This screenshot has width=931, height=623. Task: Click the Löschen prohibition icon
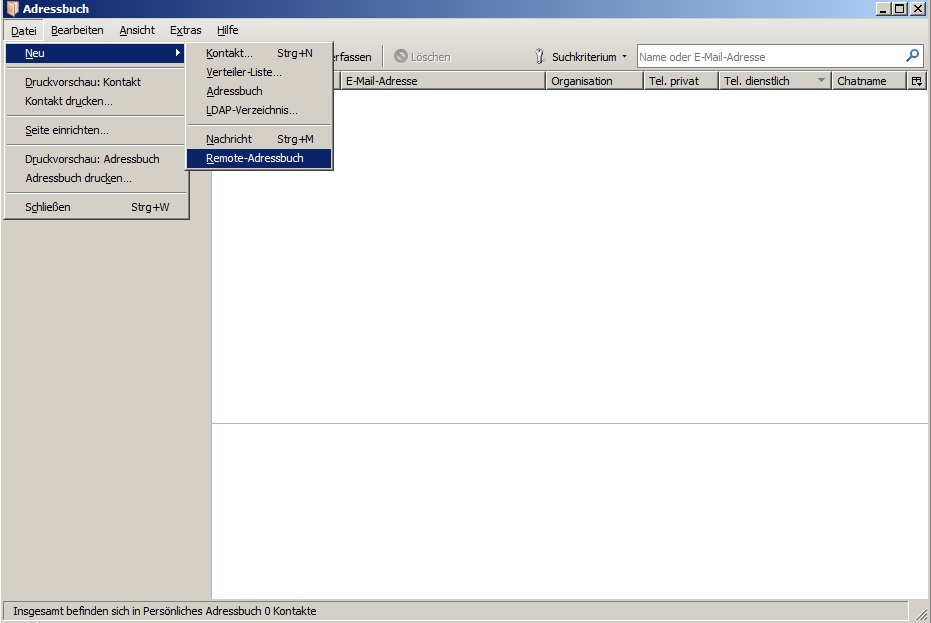coord(401,56)
